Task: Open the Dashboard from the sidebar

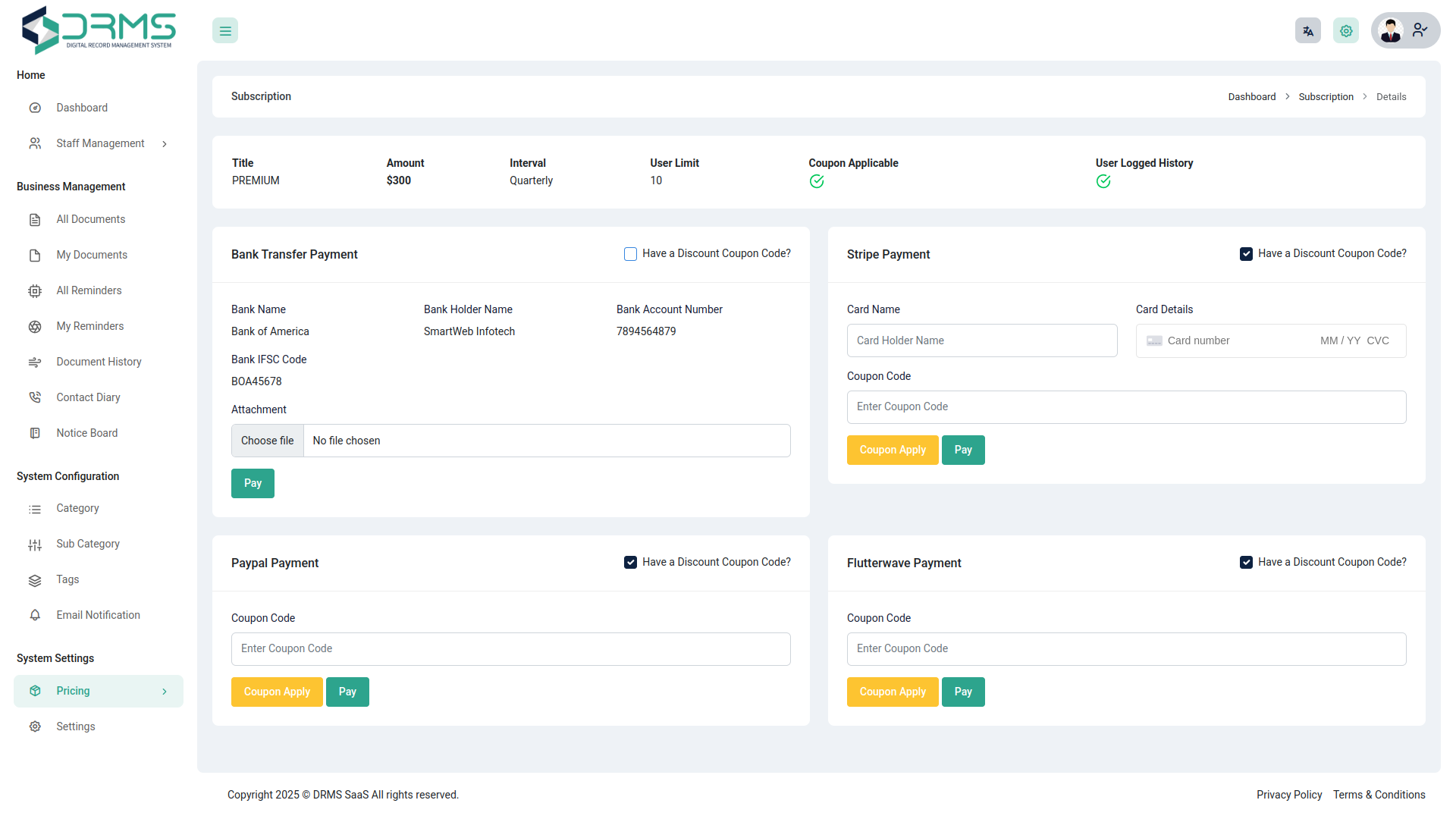Action: (82, 107)
